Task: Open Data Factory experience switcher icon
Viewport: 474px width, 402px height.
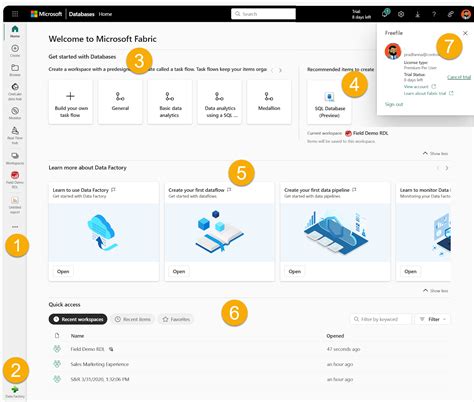Action: (x=15, y=392)
